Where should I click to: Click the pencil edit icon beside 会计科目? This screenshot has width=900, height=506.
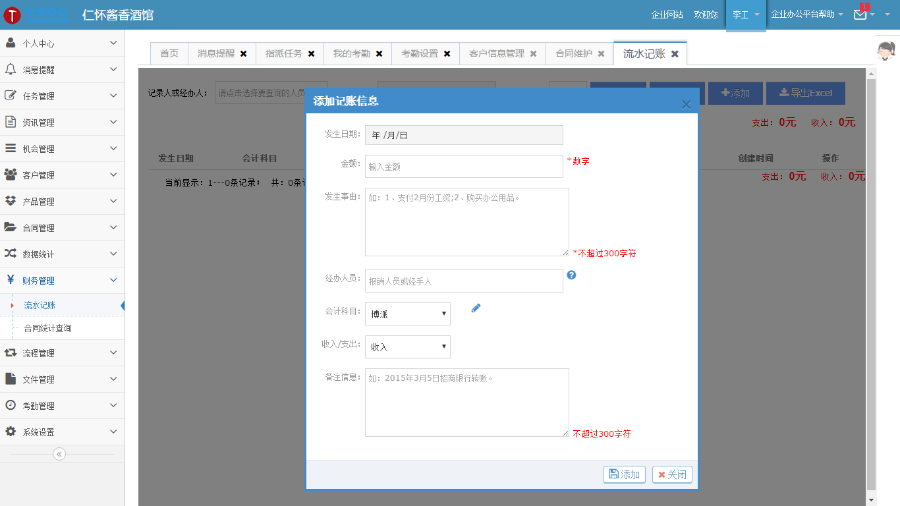click(476, 308)
